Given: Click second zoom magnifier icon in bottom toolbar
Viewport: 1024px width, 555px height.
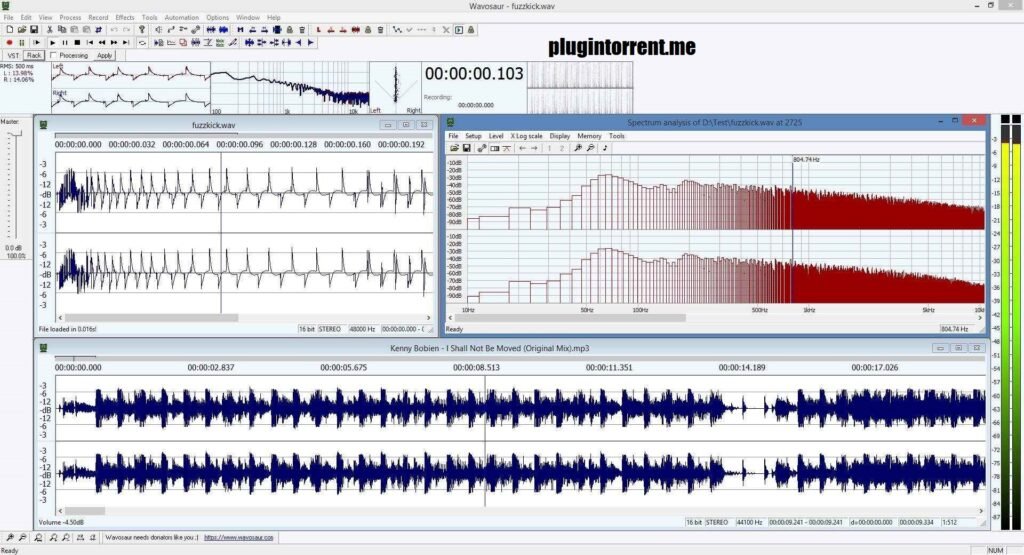Looking at the screenshot, I should pos(22,537).
